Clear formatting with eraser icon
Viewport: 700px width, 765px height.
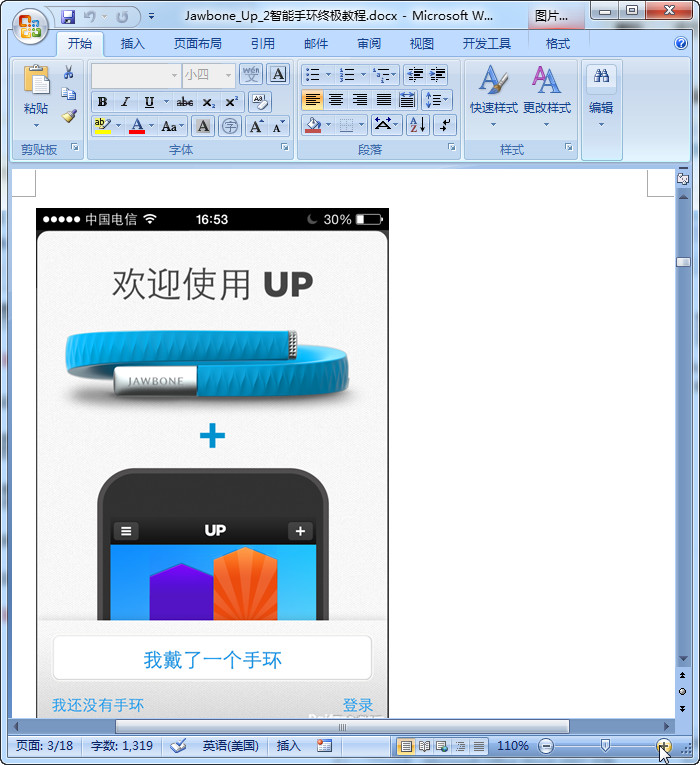pyautogui.click(x=260, y=102)
